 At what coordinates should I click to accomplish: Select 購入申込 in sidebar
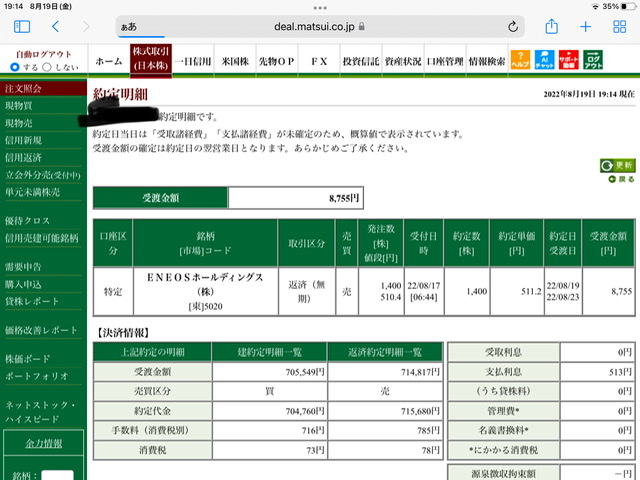click(23, 284)
